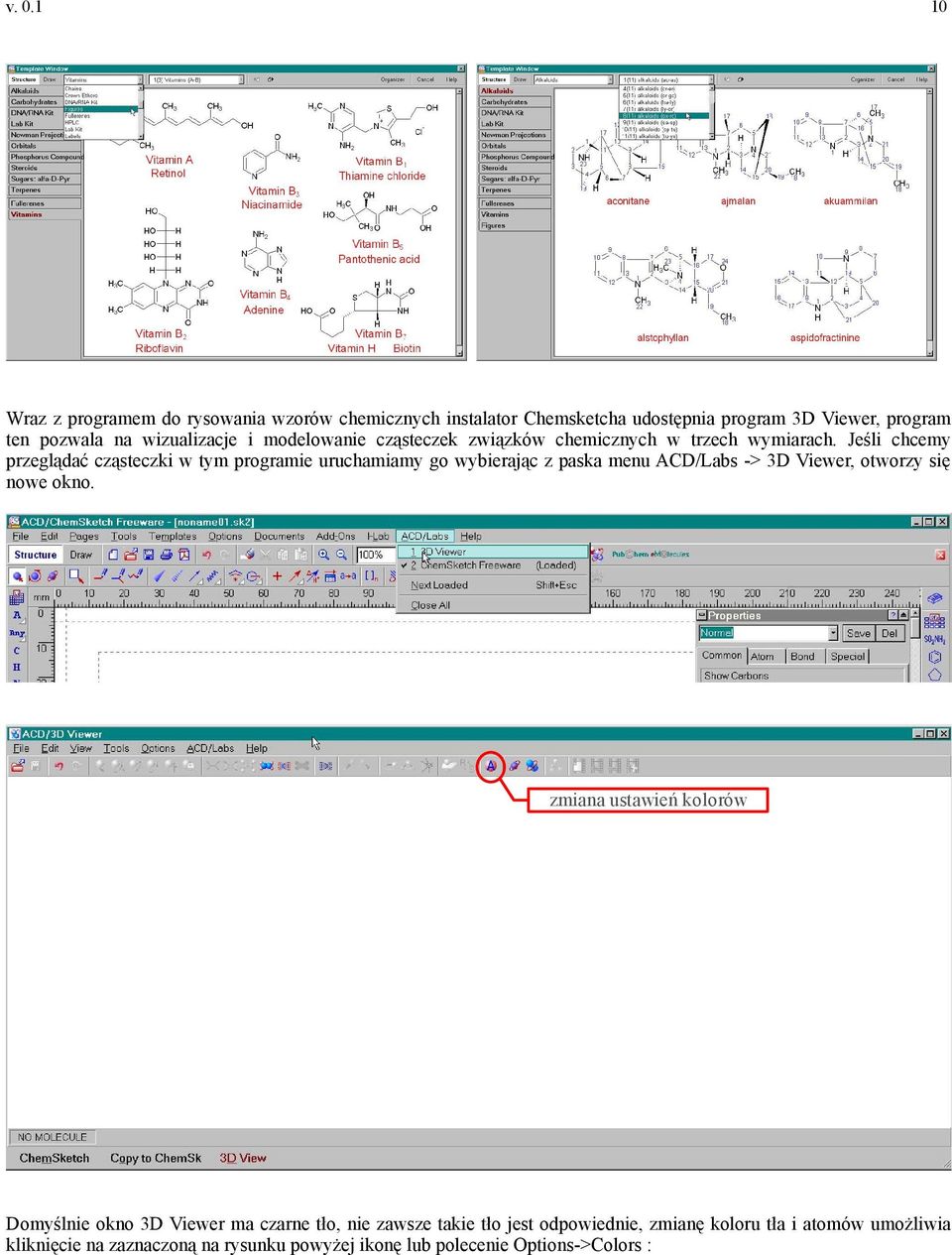952x1255 pixels.
Task: Select the Any atom button on left toolbar
Action: [x=17, y=633]
